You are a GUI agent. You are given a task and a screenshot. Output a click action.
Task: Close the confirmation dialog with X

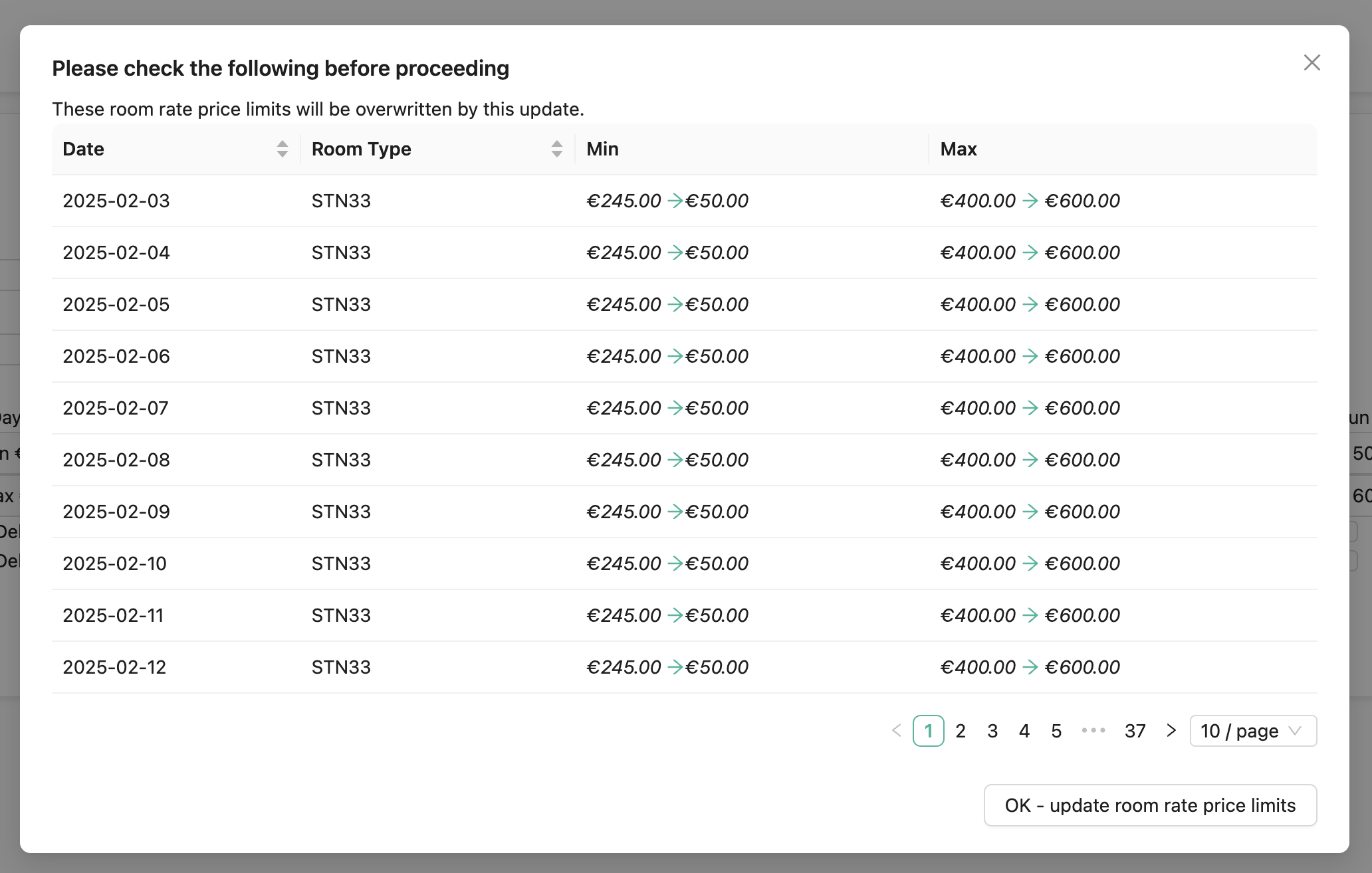click(1312, 62)
